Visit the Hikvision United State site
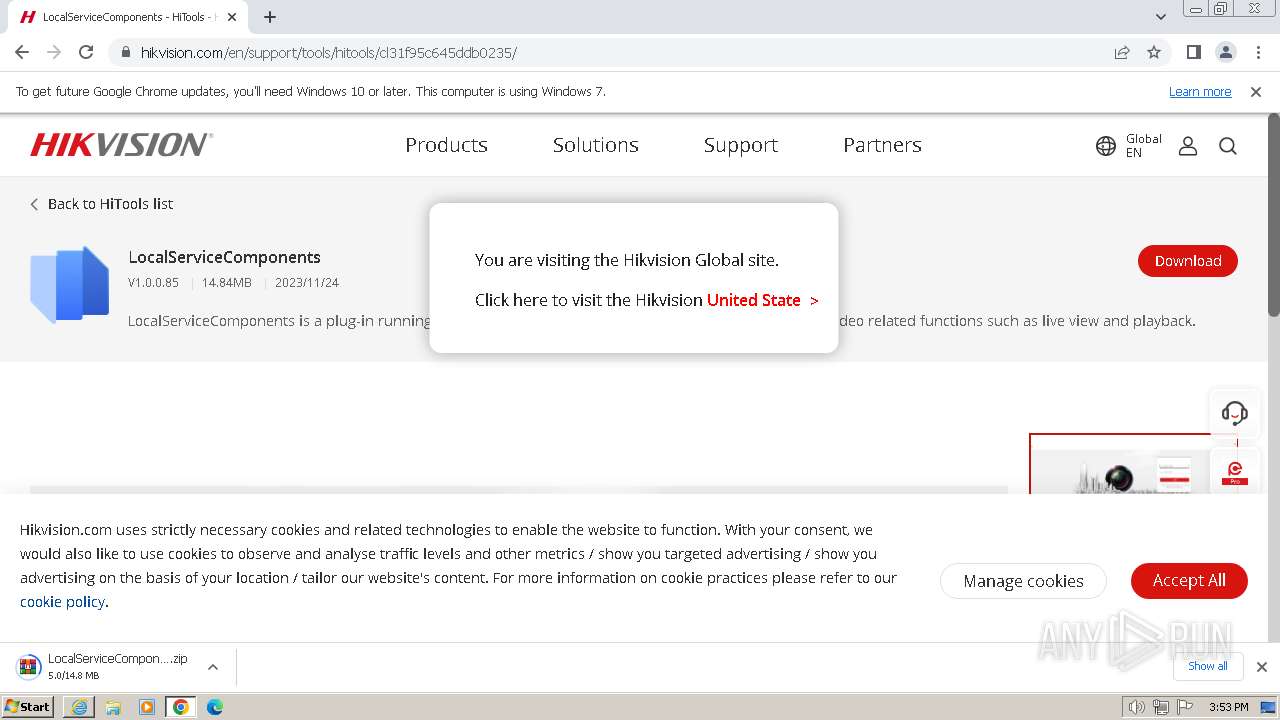The image size is (1280, 720). click(x=762, y=300)
